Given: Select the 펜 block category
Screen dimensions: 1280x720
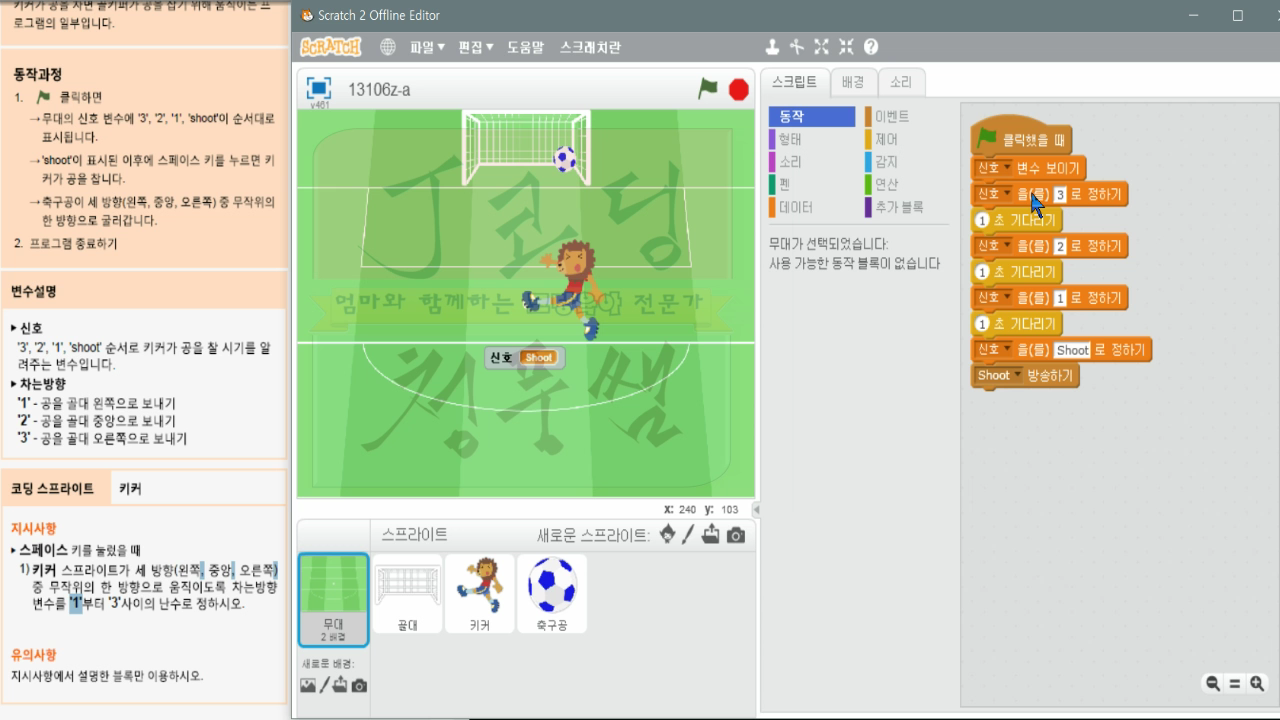Looking at the screenshot, I should [811, 184].
